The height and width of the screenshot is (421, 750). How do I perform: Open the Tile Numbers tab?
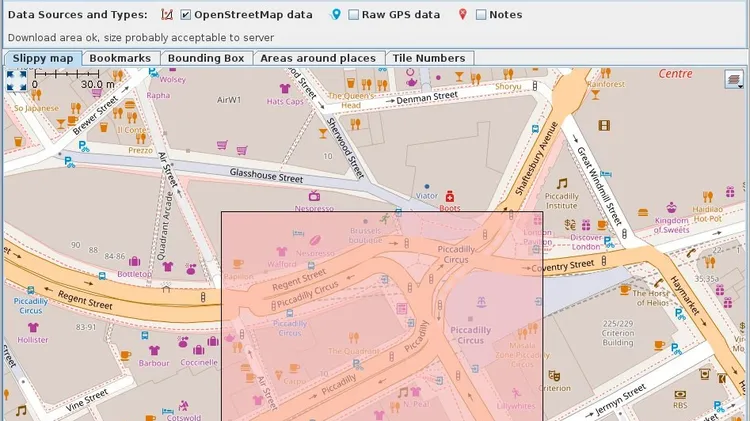pyautogui.click(x=429, y=58)
